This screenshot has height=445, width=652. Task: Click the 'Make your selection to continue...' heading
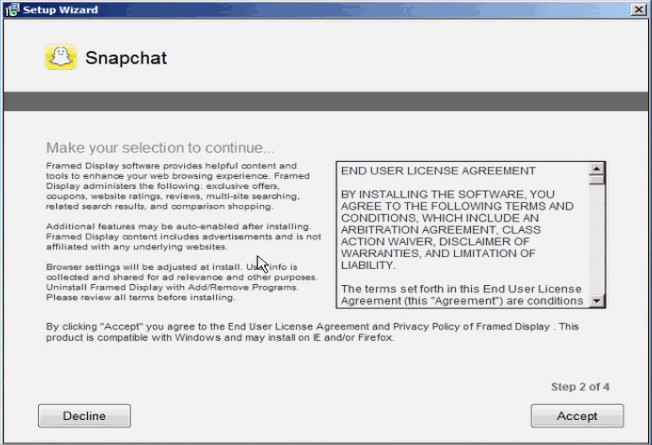[160, 148]
